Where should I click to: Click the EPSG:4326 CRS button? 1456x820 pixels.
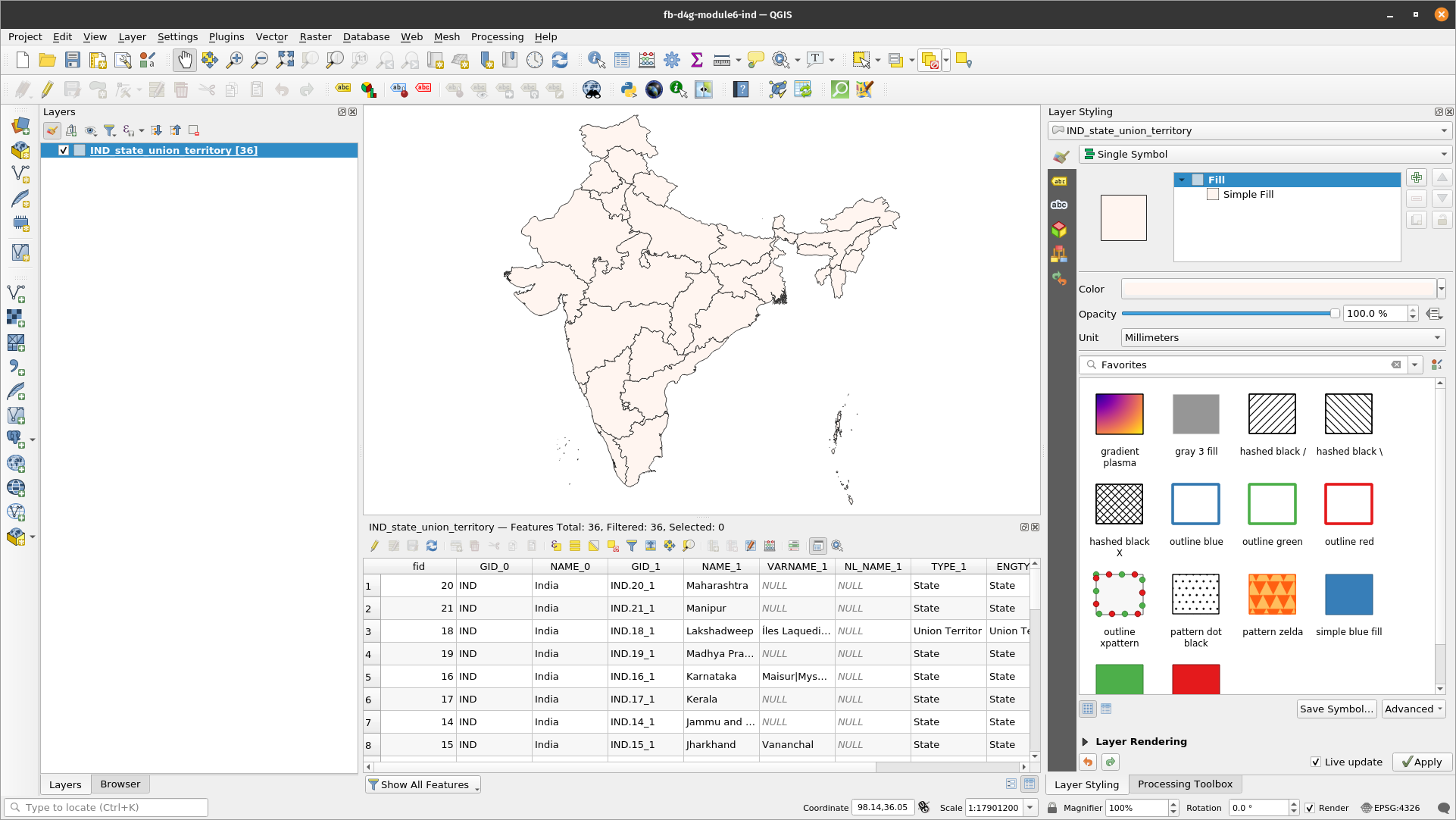coord(1390,808)
